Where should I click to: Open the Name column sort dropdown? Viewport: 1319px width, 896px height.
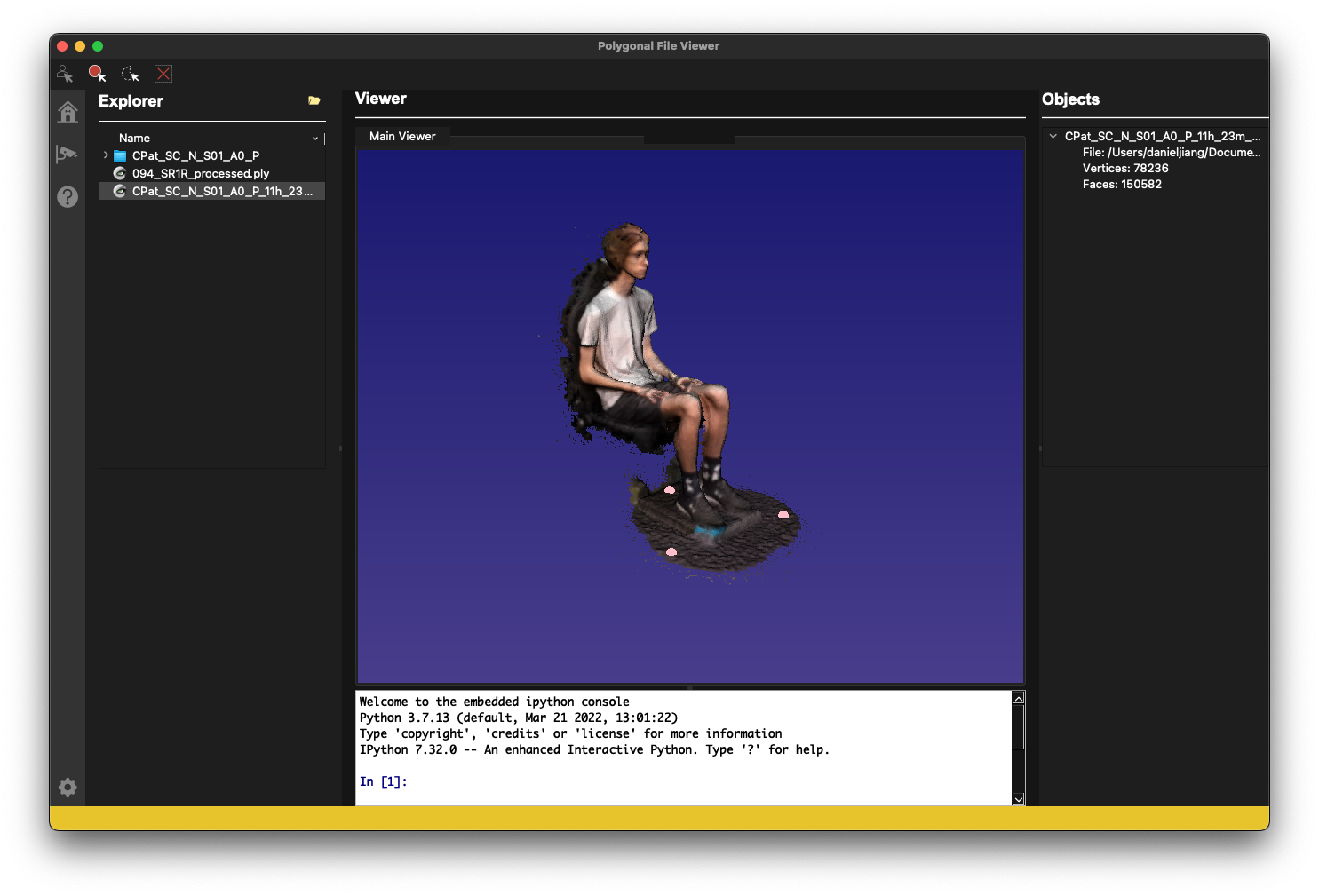(x=314, y=138)
